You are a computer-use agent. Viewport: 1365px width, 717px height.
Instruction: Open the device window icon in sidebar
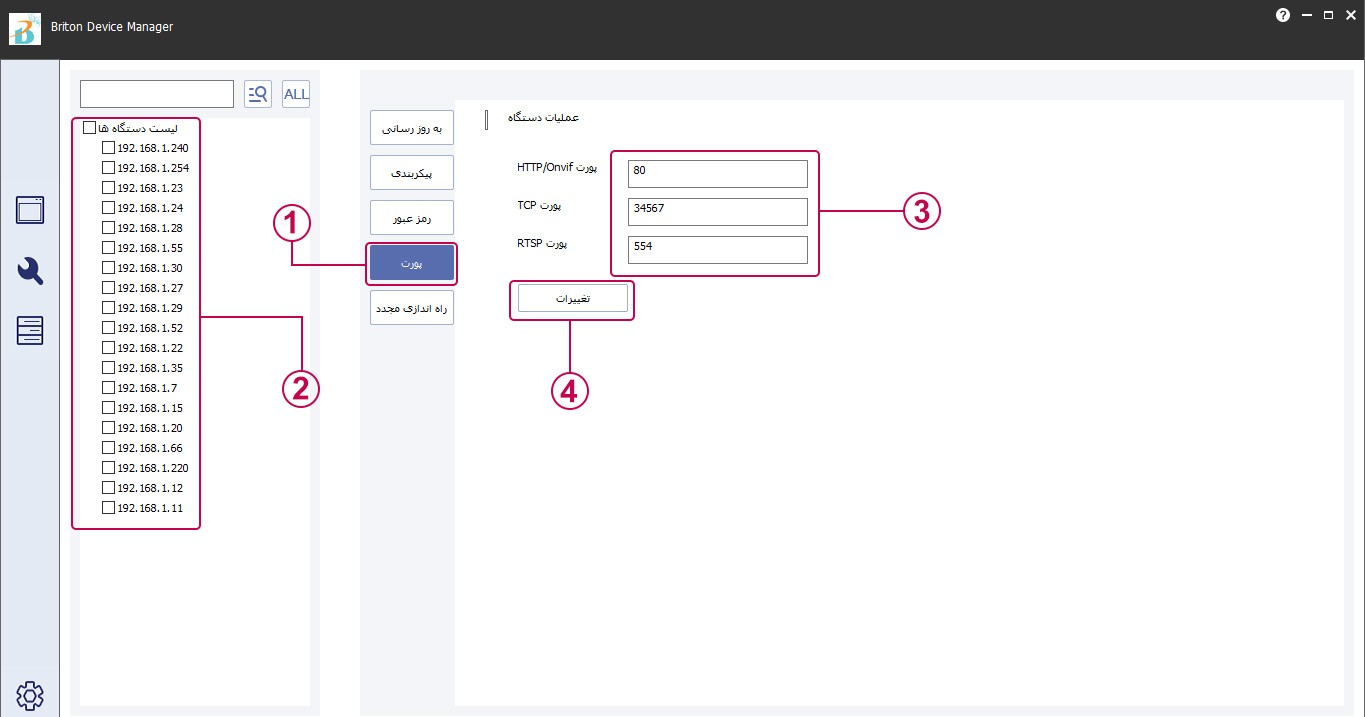coord(30,210)
